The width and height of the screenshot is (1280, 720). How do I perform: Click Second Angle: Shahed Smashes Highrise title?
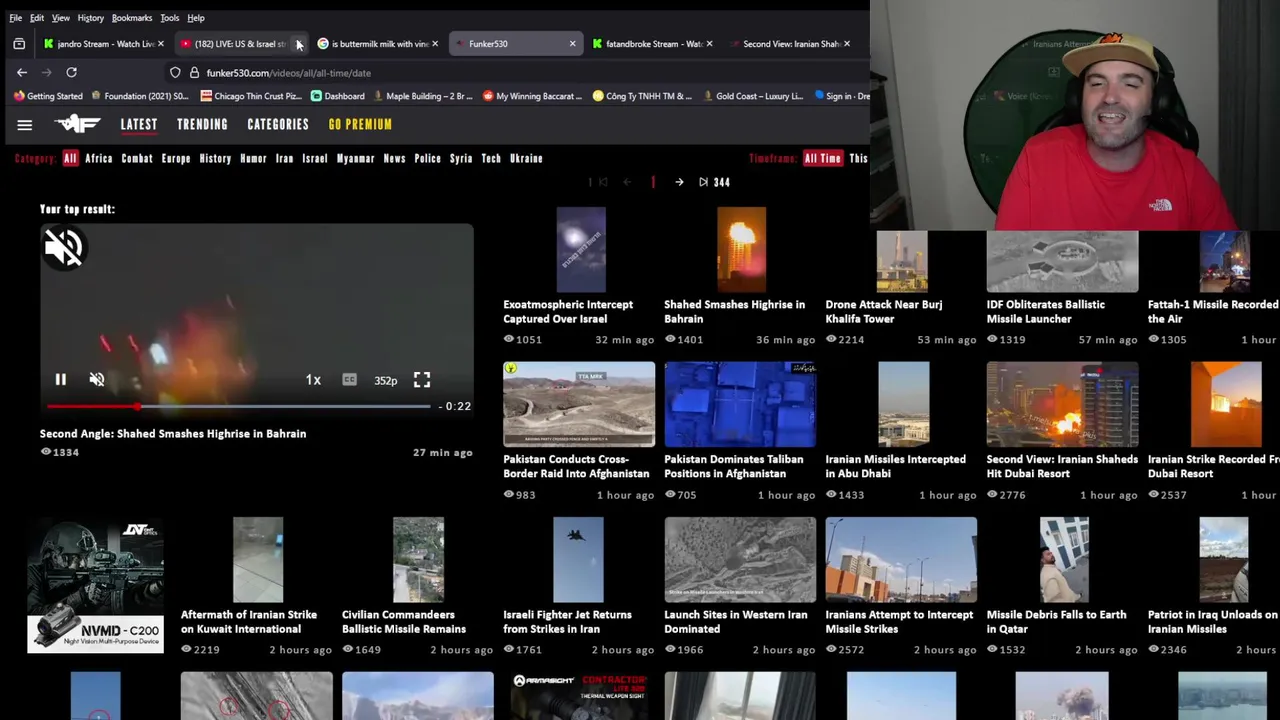173,434
